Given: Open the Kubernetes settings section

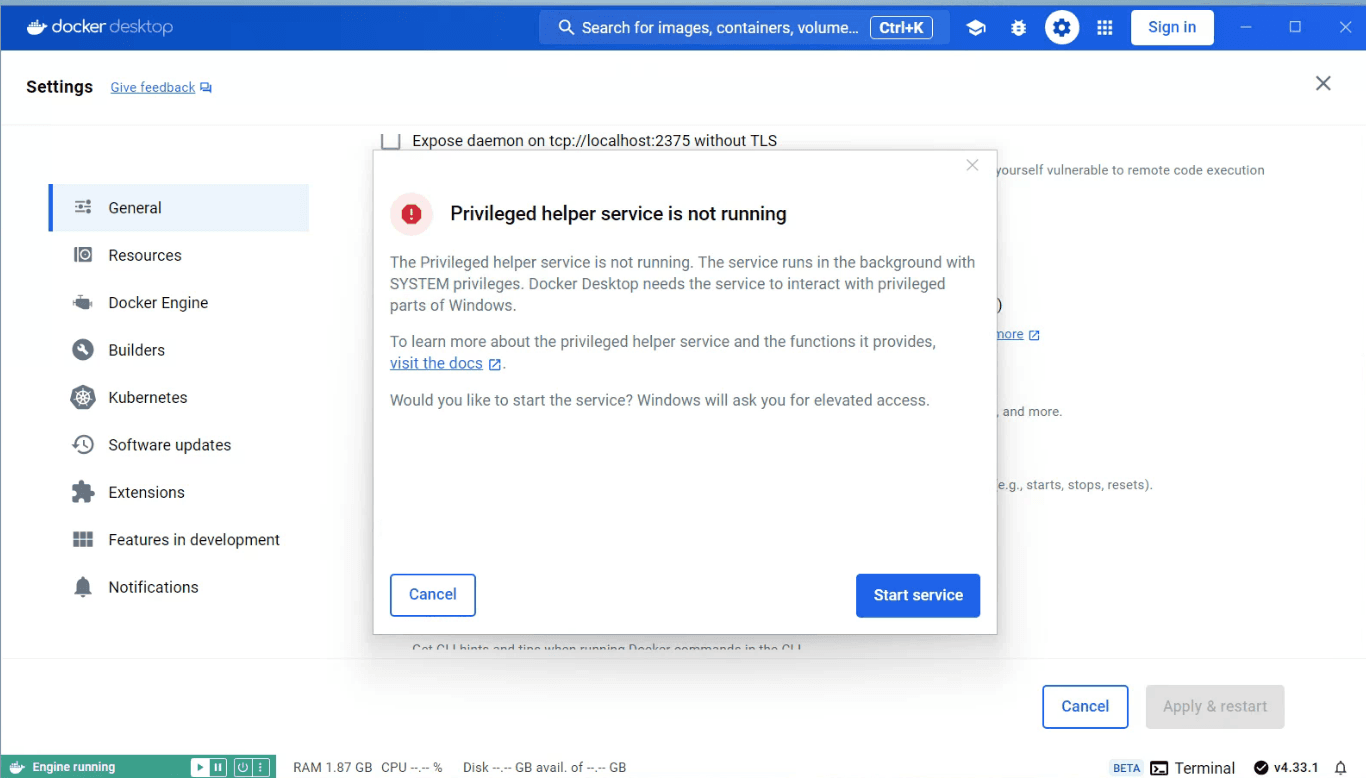Looking at the screenshot, I should [x=148, y=397].
